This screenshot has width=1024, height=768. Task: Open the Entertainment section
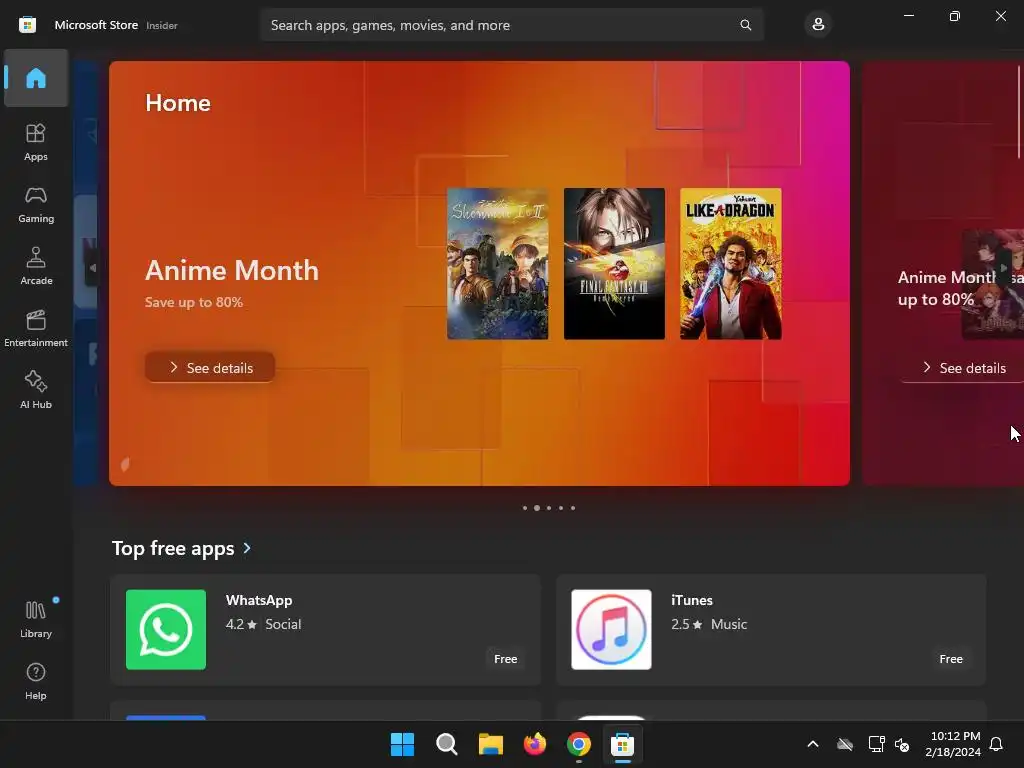pyautogui.click(x=36, y=328)
